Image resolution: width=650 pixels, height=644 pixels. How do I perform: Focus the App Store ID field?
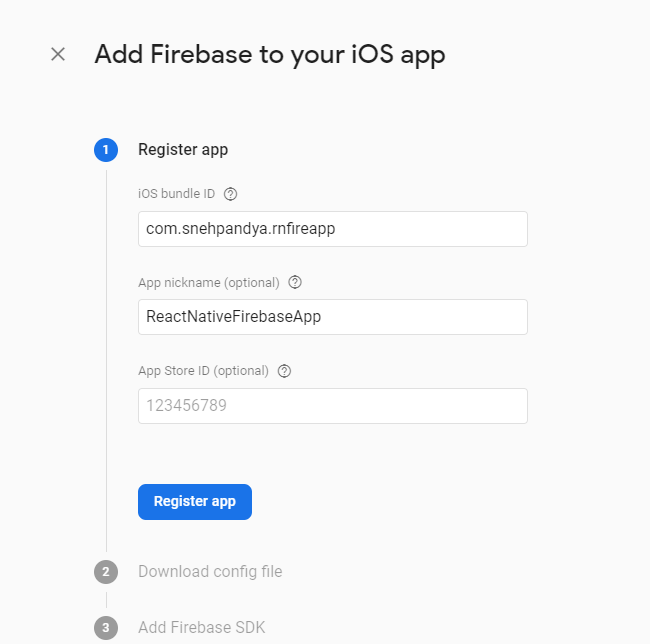click(x=332, y=406)
